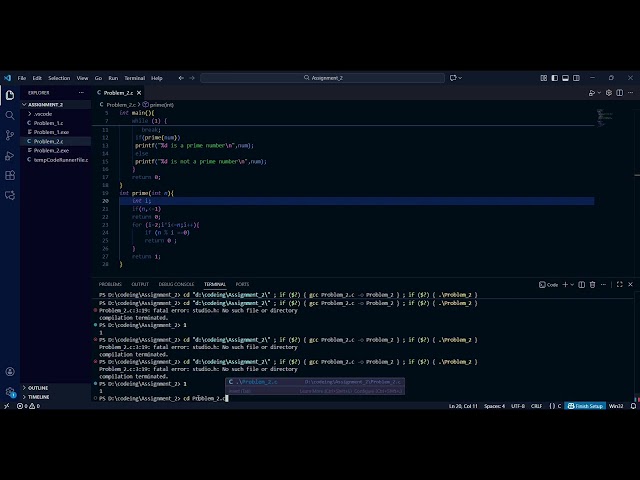Viewport: 640px width, 480px height.
Task: Switch to the DEBUG CONSOLE tab
Action: pyautogui.click(x=176, y=284)
